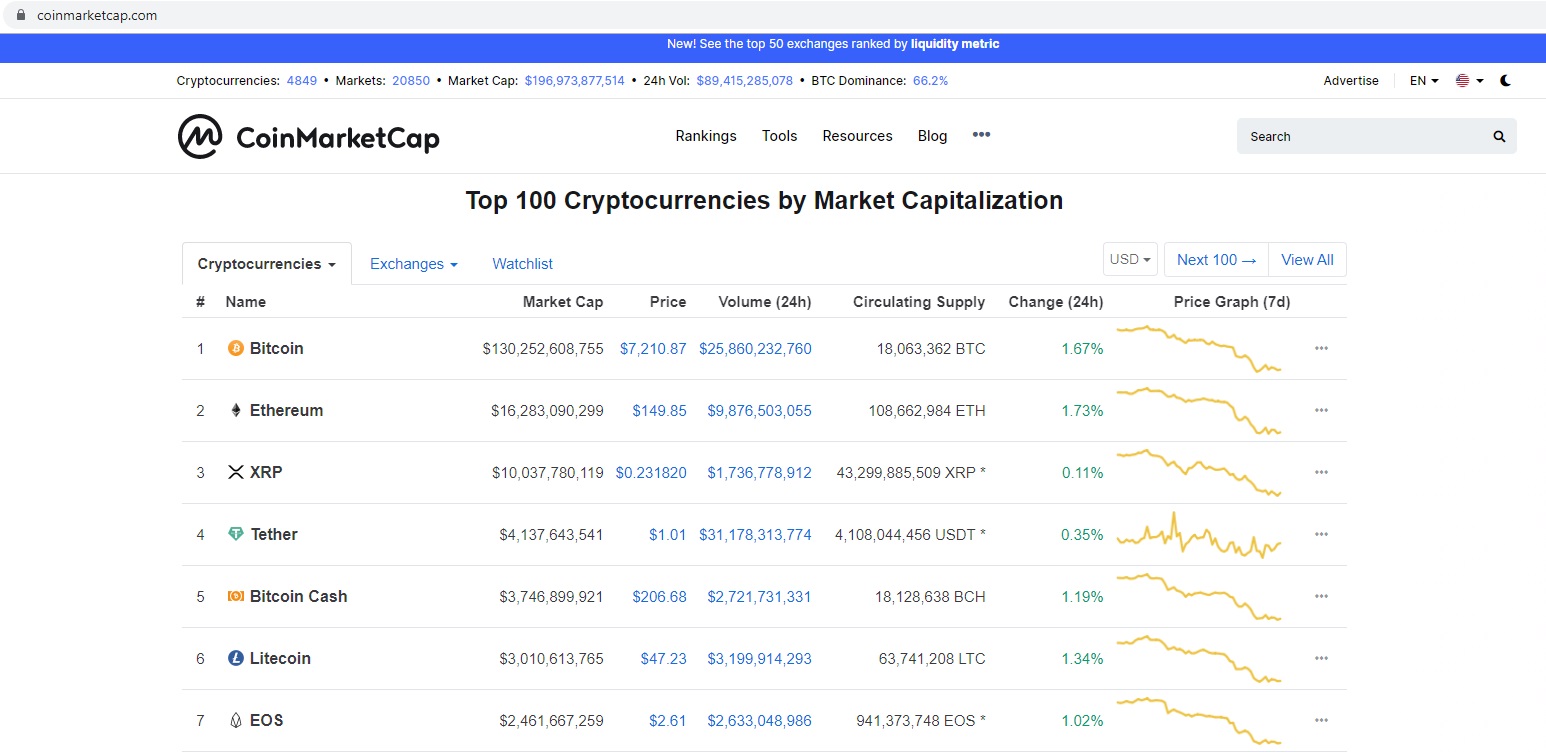The width and height of the screenshot is (1546, 752).
Task: Open the liquidity metric banner link
Action: pos(955,44)
